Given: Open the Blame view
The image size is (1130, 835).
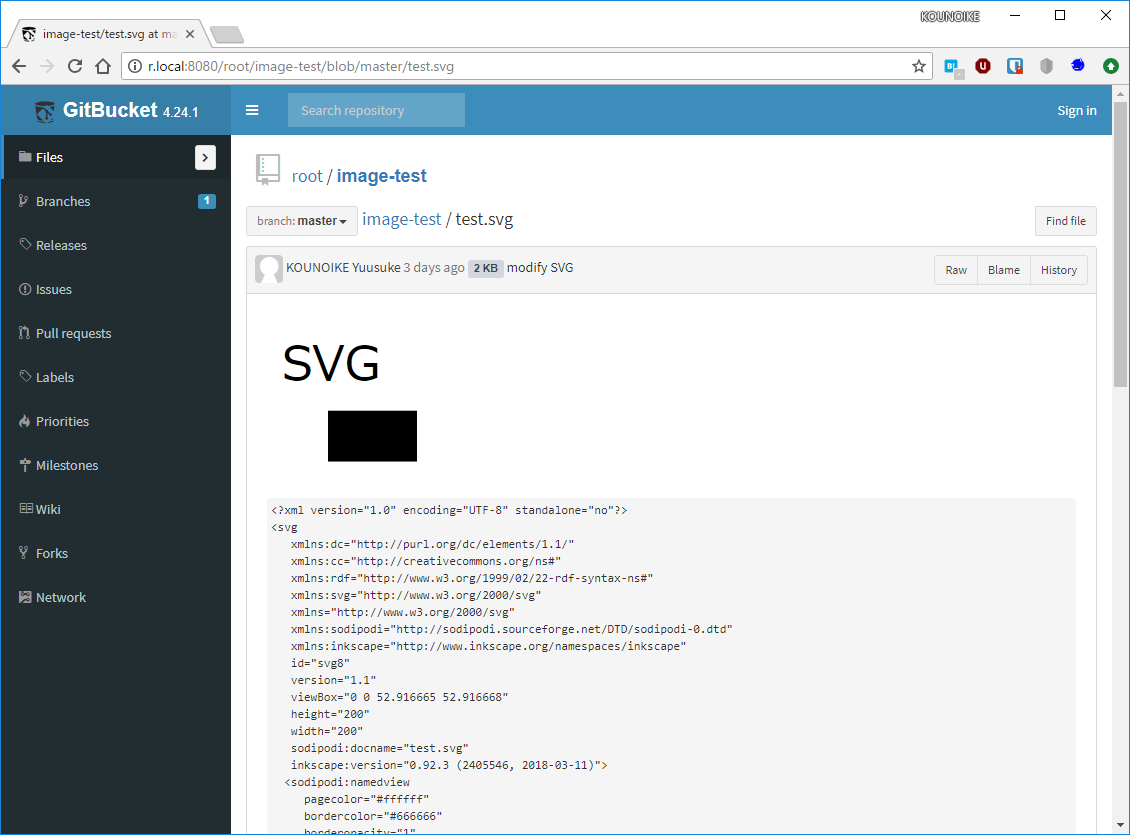Looking at the screenshot, I should pos(1004,270).
